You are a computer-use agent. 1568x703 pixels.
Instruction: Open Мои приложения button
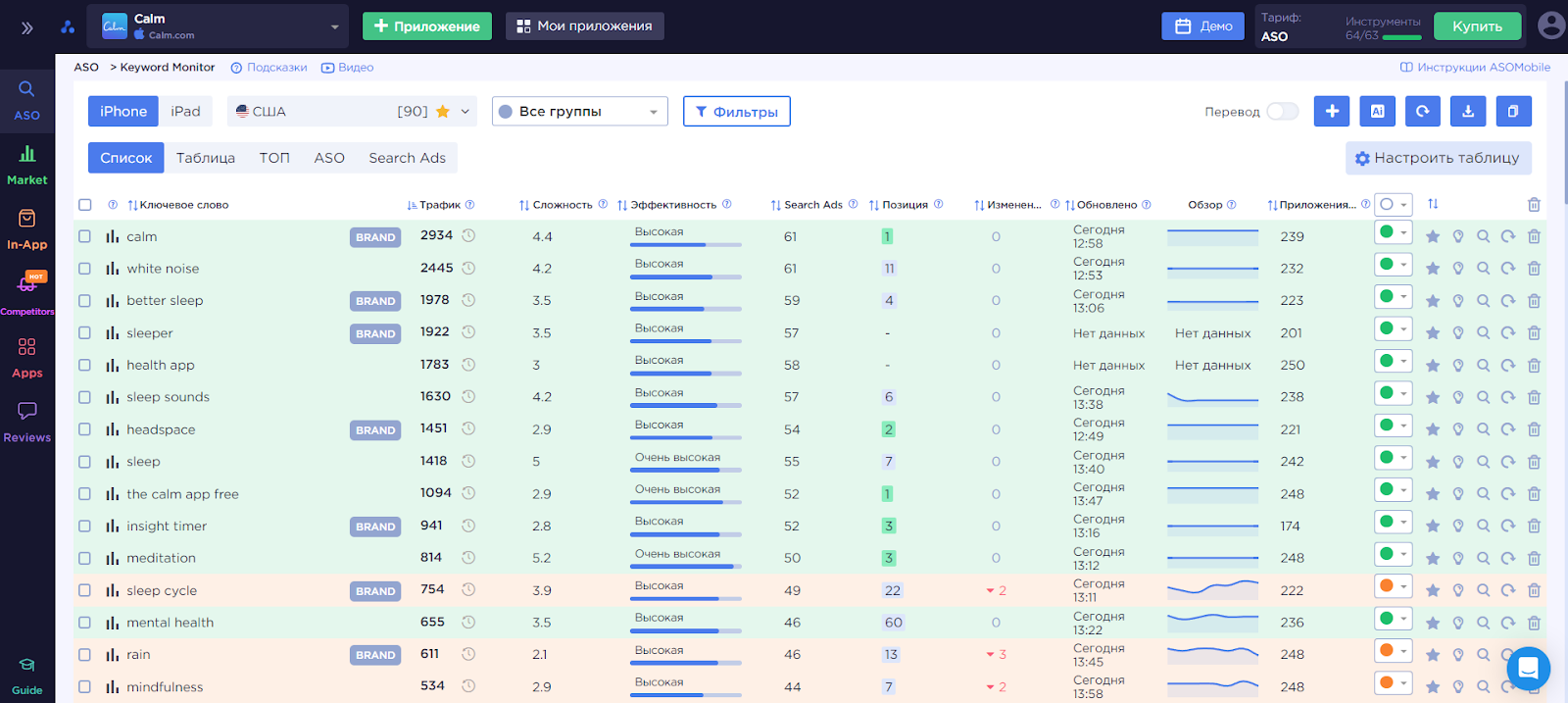pyautogui.click(x=584, y=26)
